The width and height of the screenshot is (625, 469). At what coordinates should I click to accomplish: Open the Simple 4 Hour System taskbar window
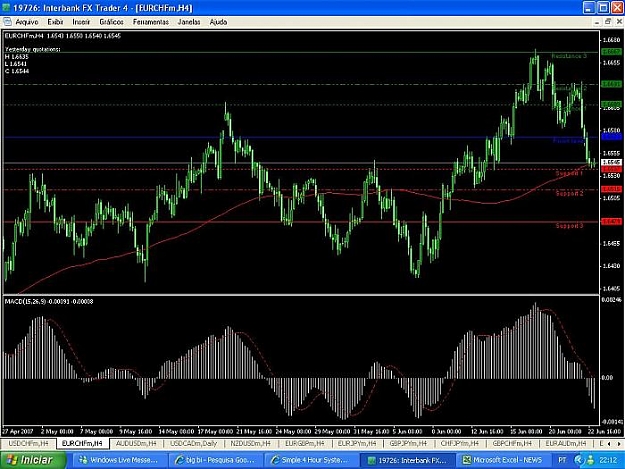(311, 460)
